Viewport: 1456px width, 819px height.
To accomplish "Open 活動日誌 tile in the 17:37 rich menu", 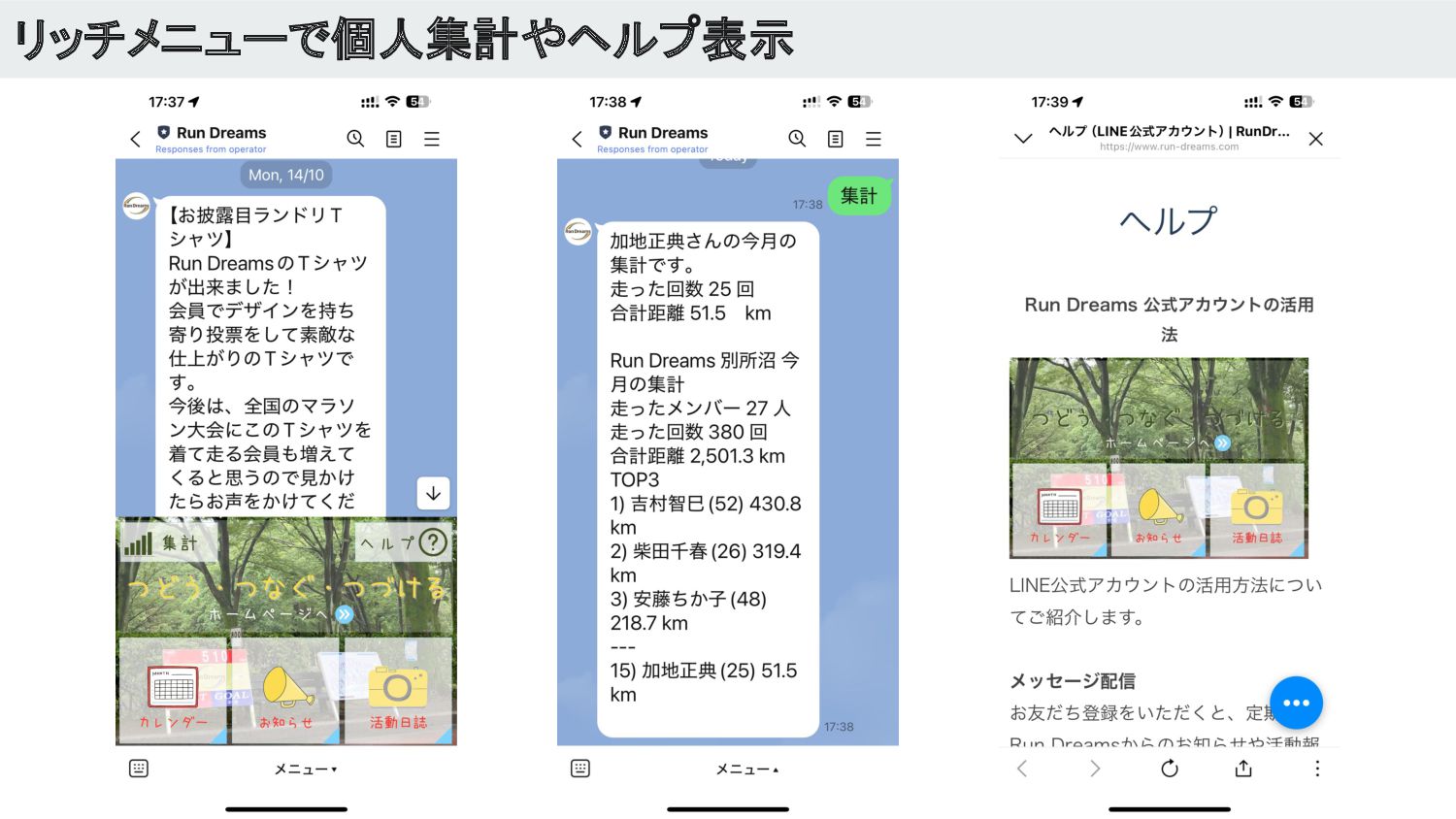I will [398, 691].
